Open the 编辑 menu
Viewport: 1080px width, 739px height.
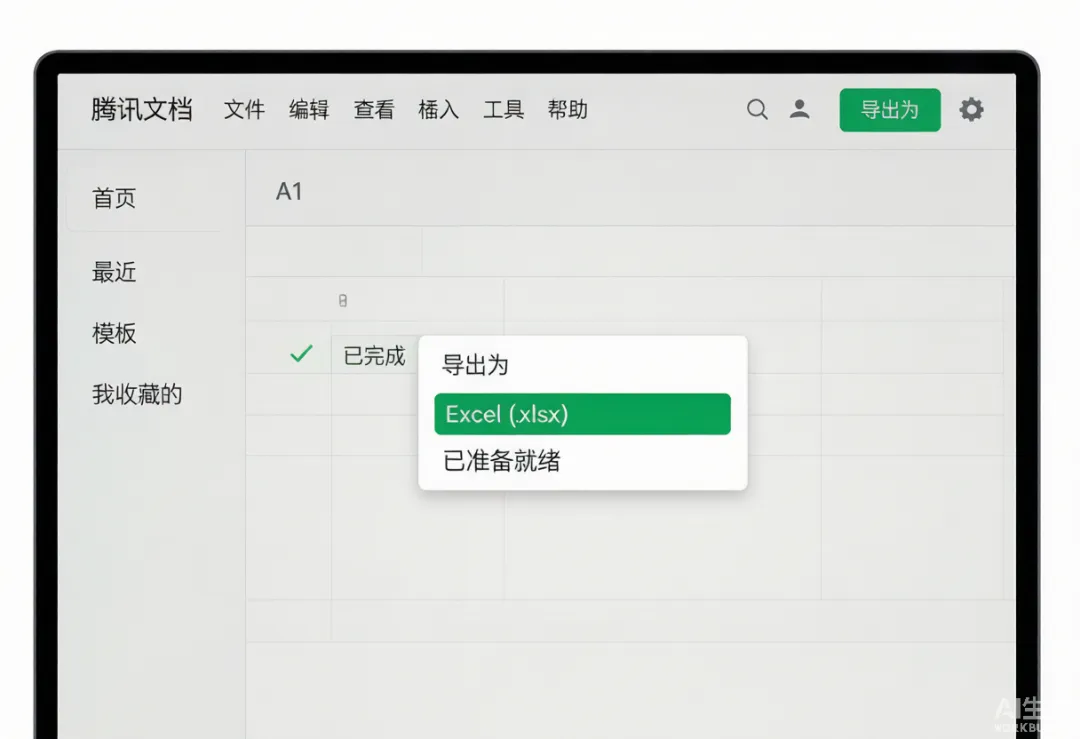(x=309, y=110)
